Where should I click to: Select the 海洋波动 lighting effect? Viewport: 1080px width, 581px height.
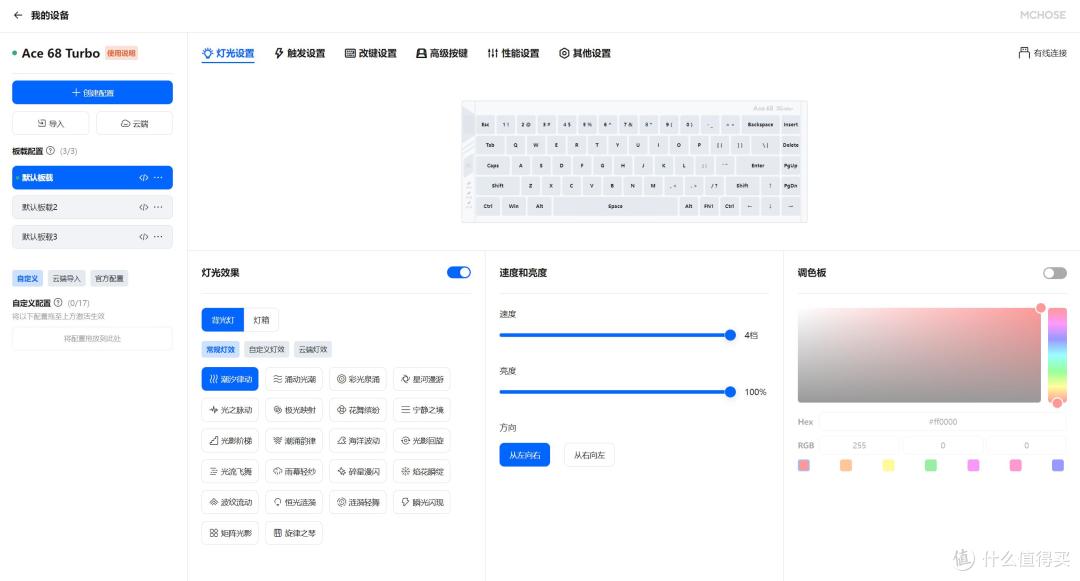[x=358, y=441]
